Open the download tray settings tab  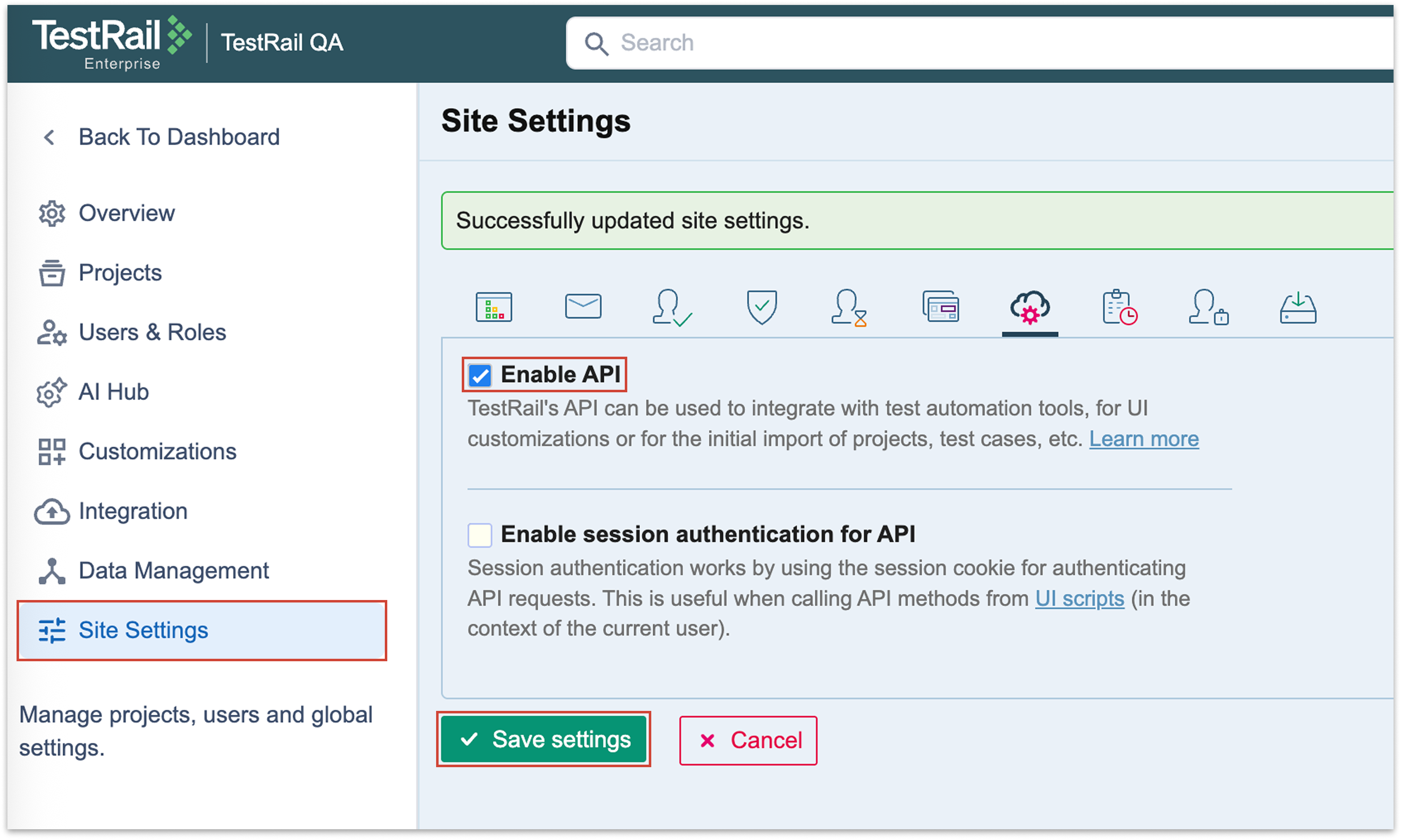pos(1298,307)
